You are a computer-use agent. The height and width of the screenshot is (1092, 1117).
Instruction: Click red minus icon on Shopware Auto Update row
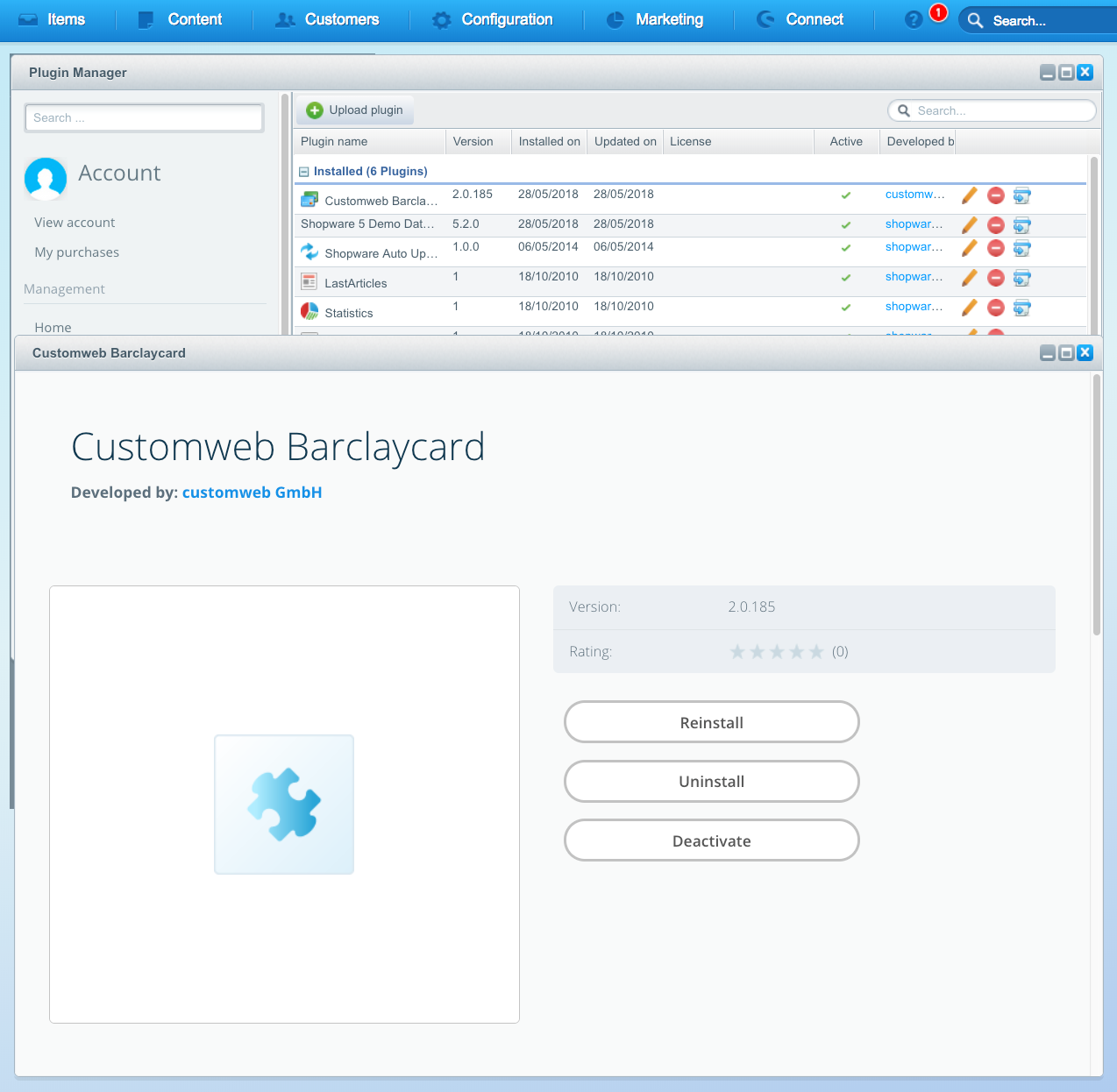point(996,248)
